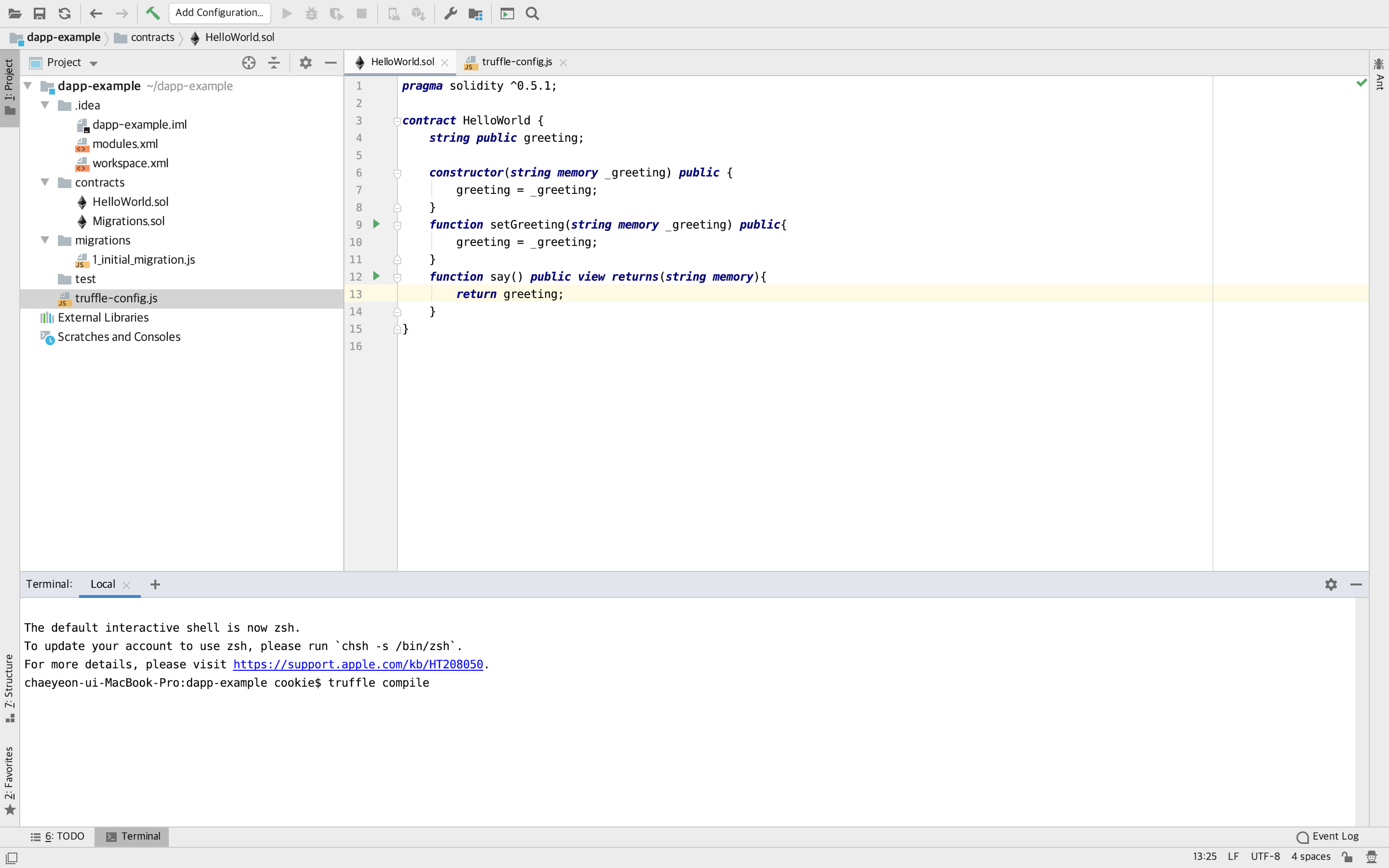This screenshot has height=868, width=1389.
Task: Click the 13:25 cursor position indicator
Action: pyautogui.click(x=1204, y=856)
